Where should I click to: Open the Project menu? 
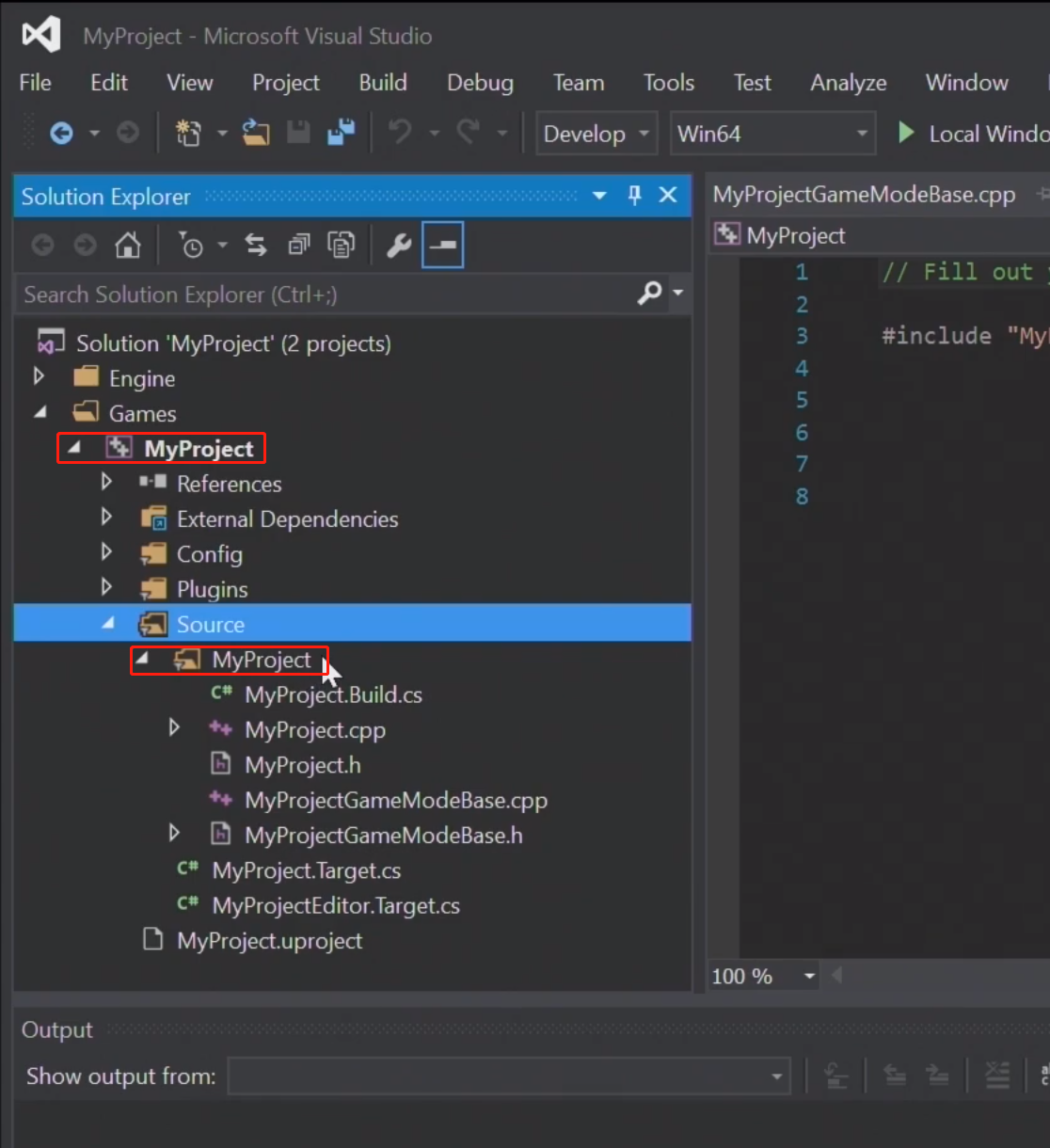coord(286,83)
